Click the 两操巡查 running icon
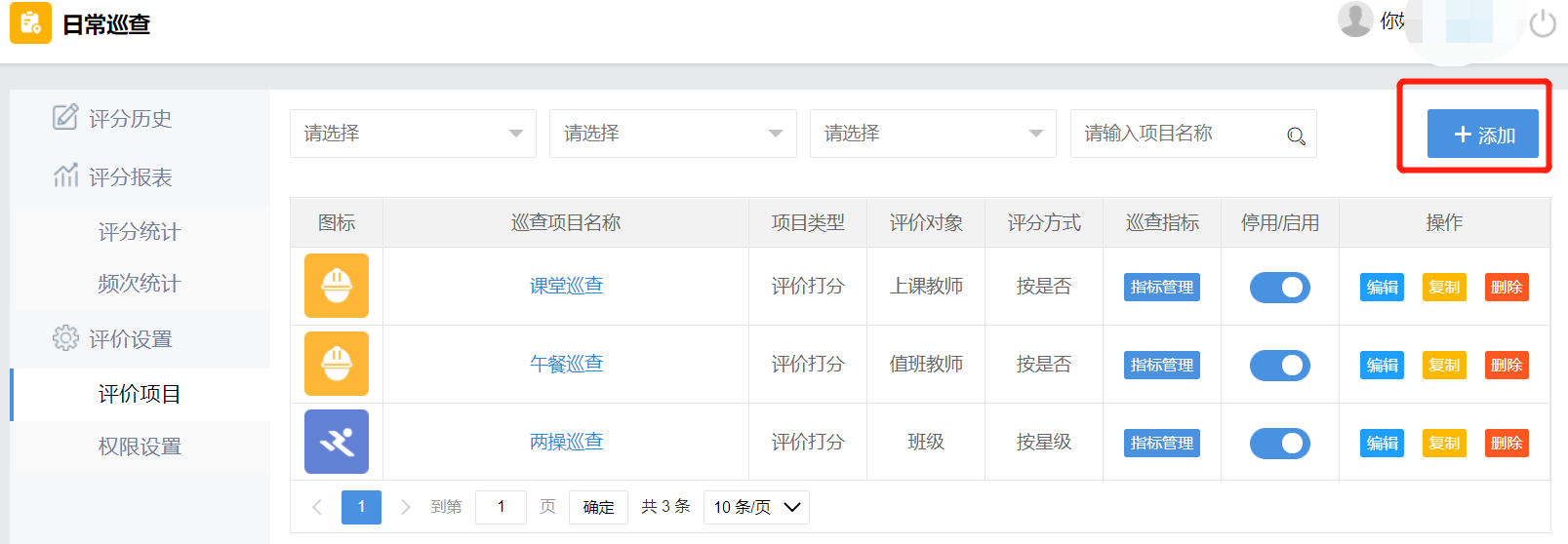 click(x=337, y=442)
